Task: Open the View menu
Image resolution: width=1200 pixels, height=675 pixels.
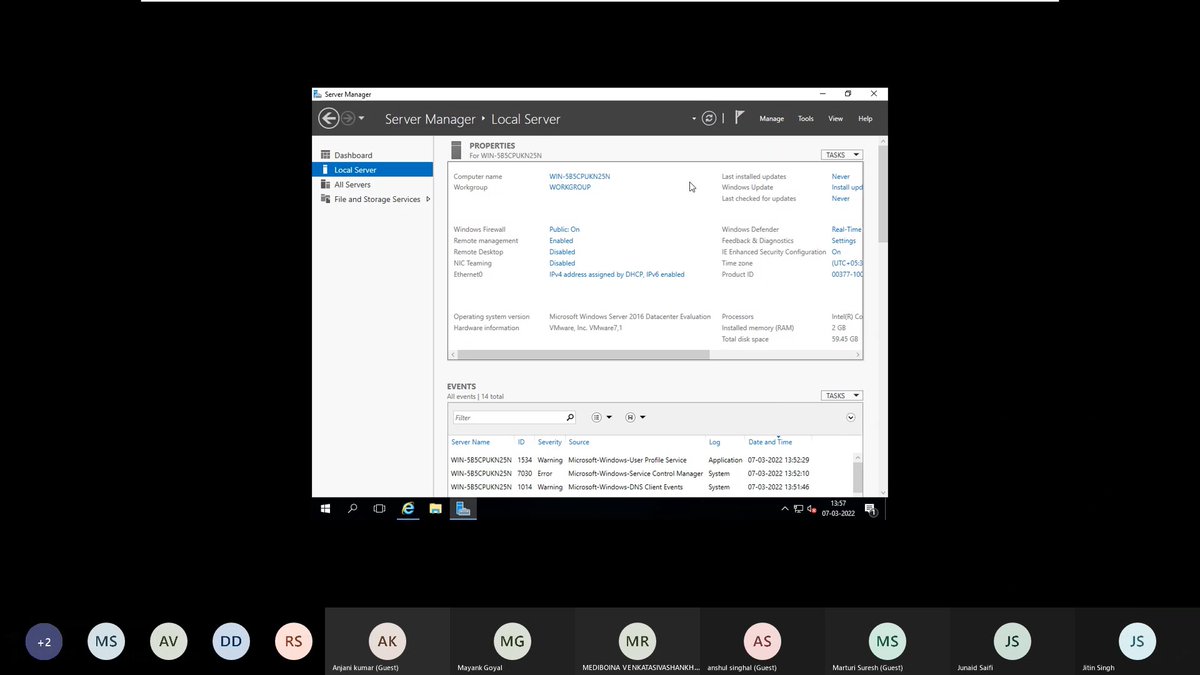Action: [x=836, y=118]
